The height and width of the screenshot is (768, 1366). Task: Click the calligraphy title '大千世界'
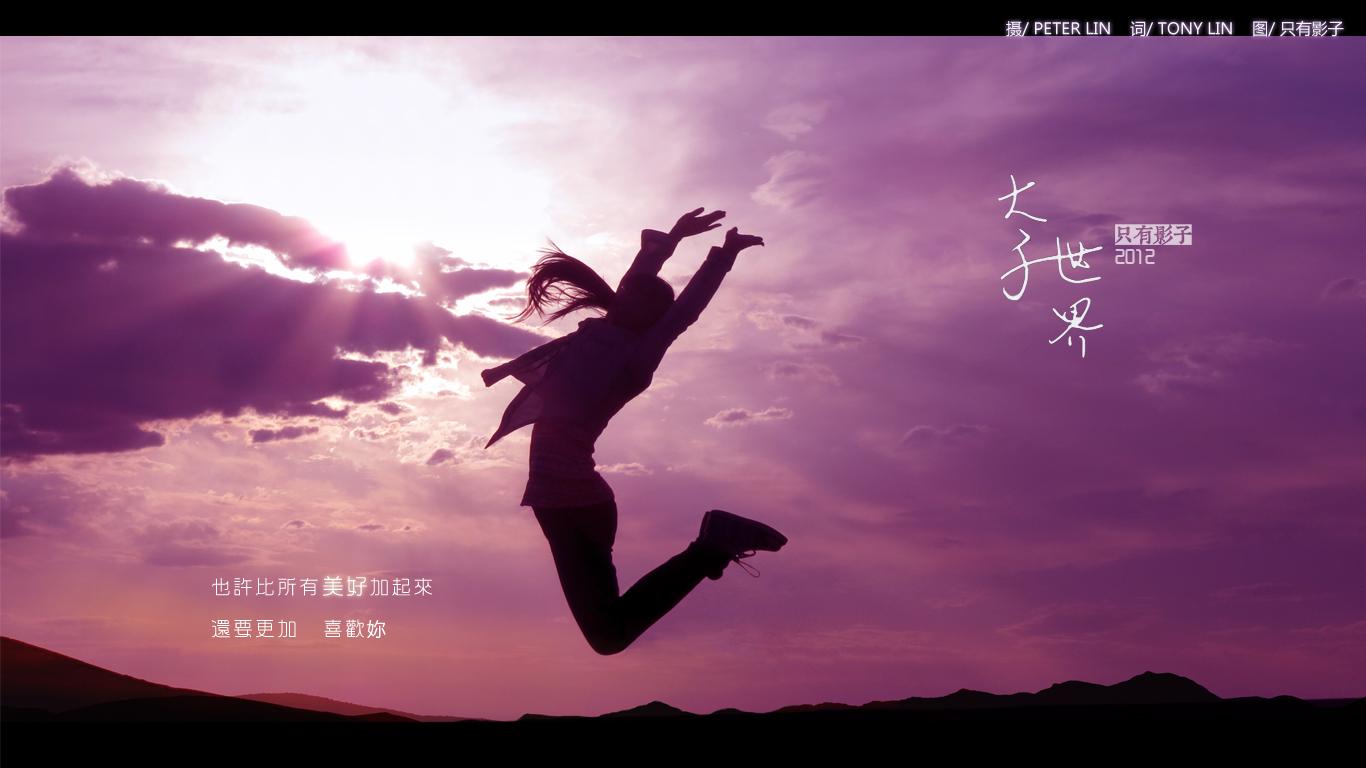point(1052,266)
